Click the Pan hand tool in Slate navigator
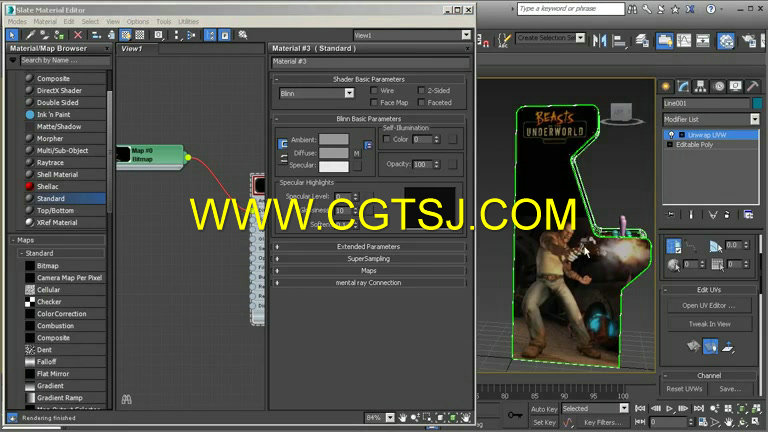 click(403, 417)
